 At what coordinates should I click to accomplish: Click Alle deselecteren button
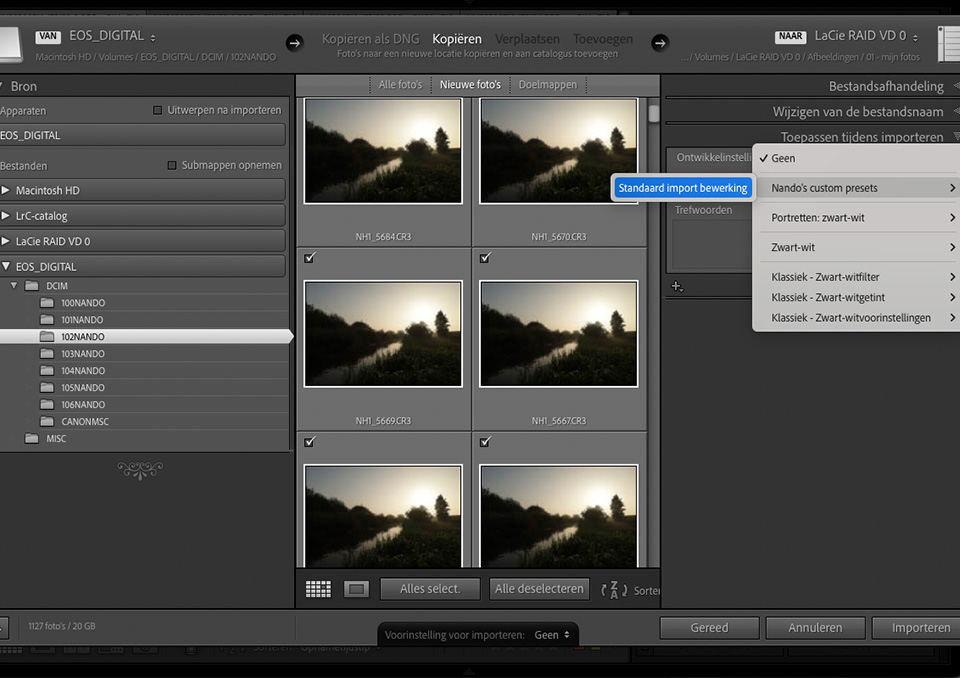(539, 589)
